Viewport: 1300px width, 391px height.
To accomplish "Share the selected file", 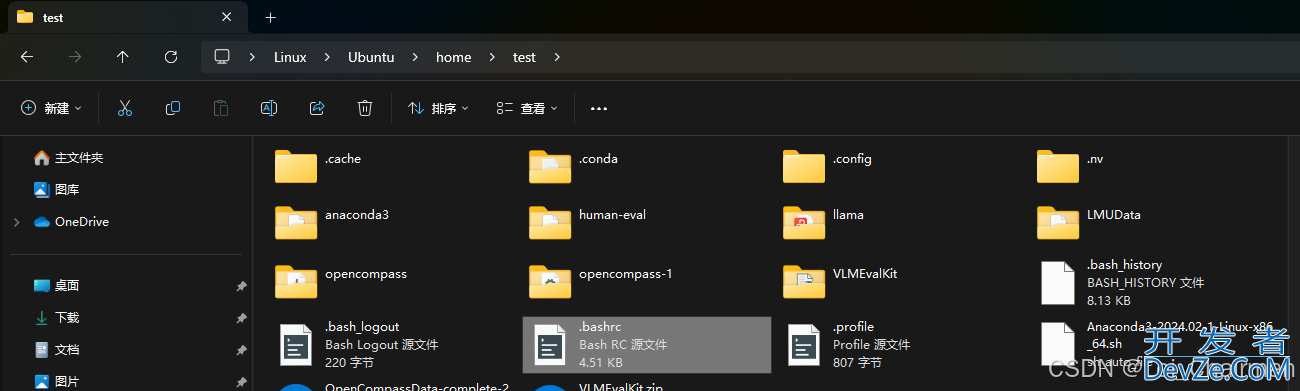I will 317,108.
